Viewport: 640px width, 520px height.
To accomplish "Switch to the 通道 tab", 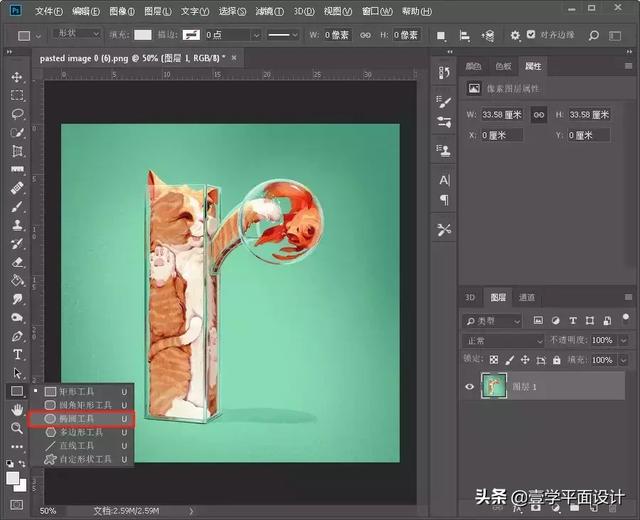I will (527, 298).
